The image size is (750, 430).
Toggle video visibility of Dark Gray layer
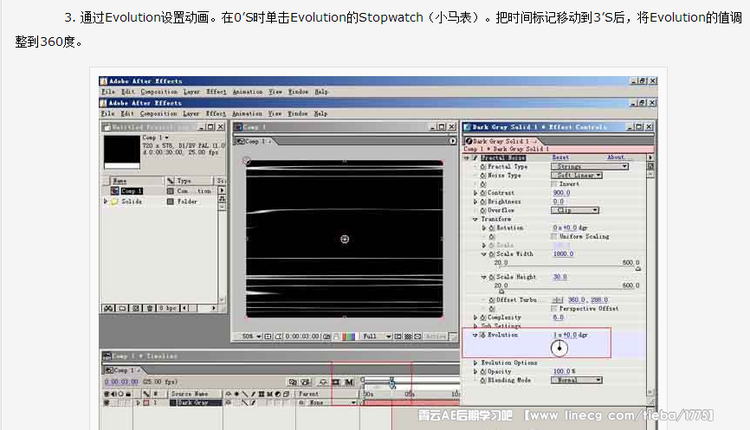107,403
